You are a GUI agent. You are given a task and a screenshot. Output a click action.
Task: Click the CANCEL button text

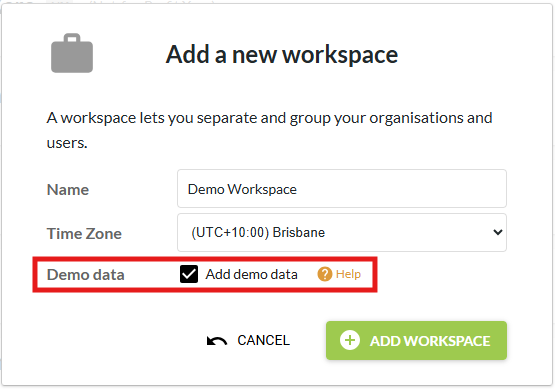pos(263,341)
